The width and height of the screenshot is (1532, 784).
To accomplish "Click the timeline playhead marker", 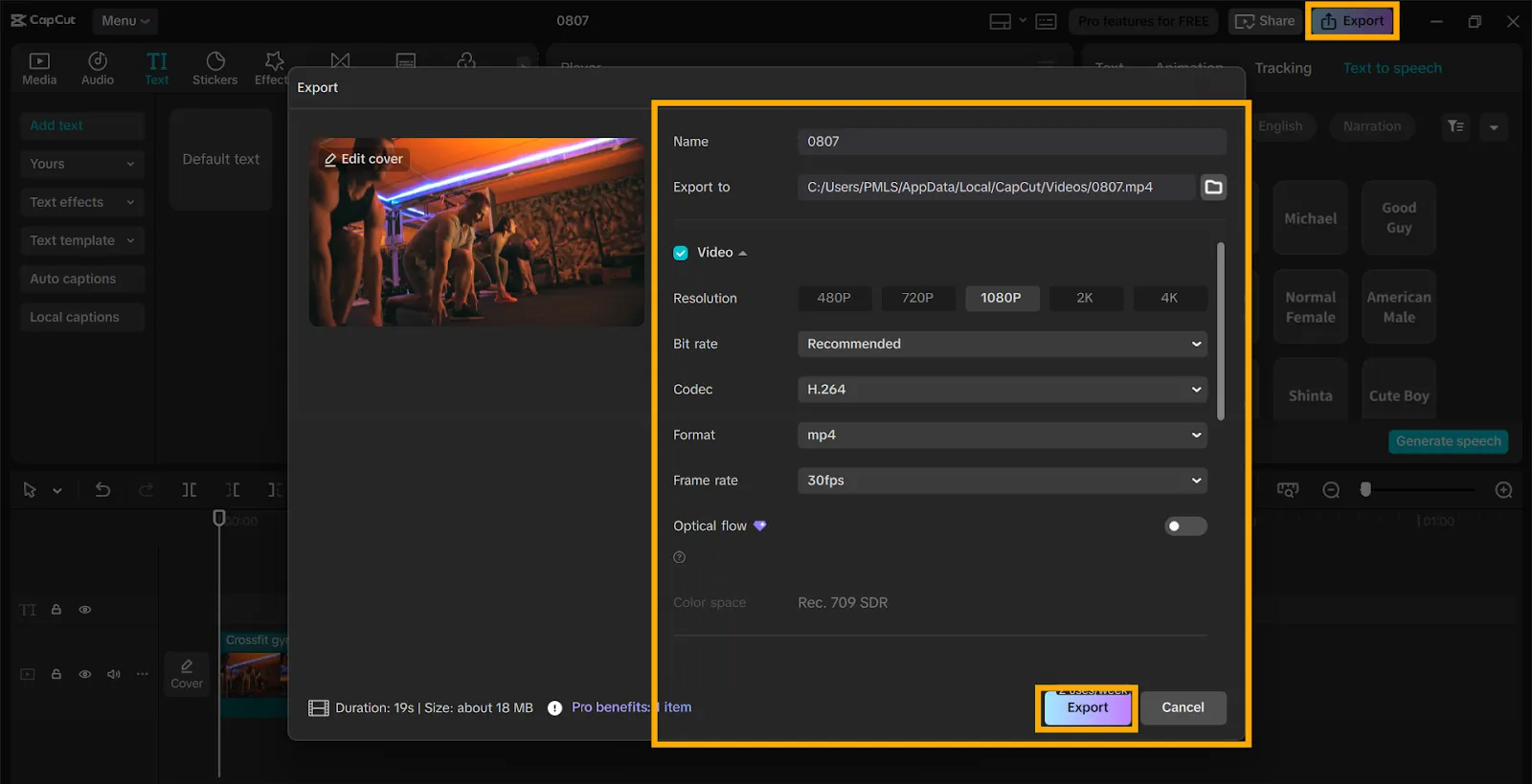I will (219, 519).
